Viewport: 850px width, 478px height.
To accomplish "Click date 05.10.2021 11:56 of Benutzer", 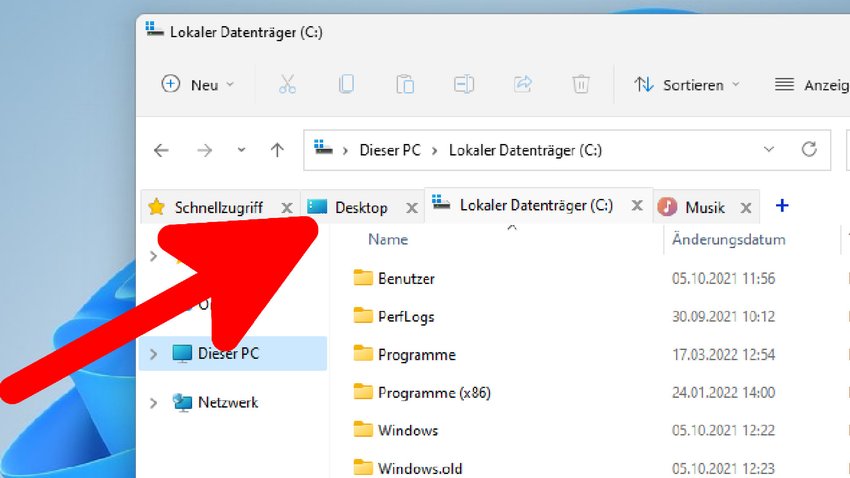I will [x=724, y=279].
